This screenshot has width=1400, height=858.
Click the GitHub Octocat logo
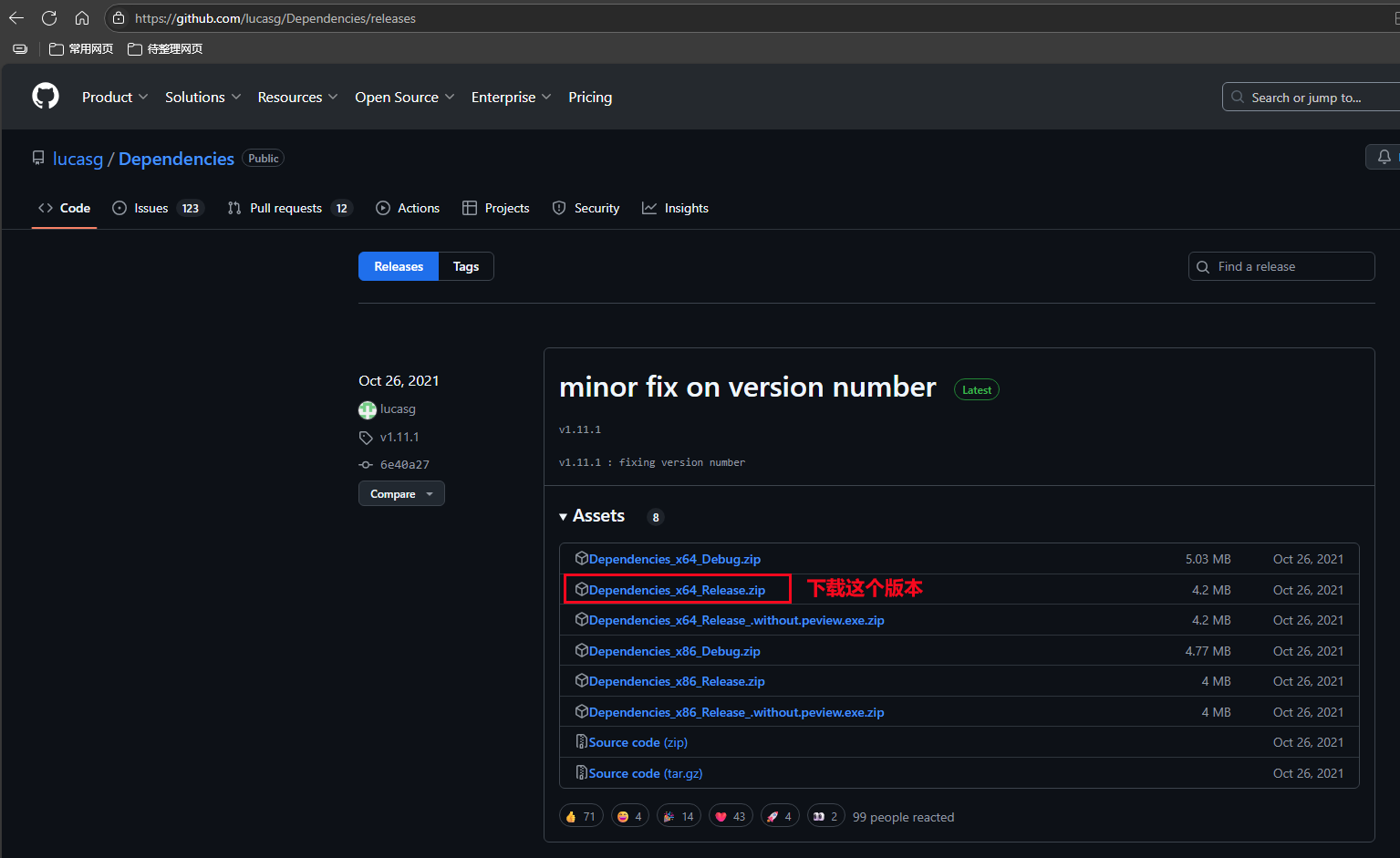46,96
